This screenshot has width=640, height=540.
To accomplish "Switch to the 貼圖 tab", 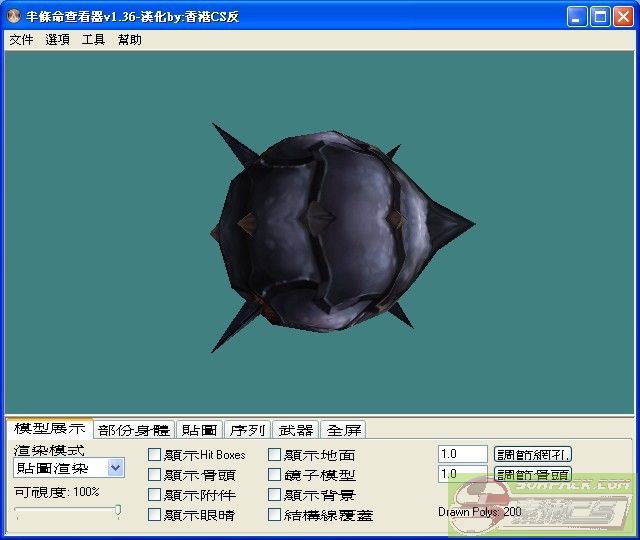I will [199, 430].
